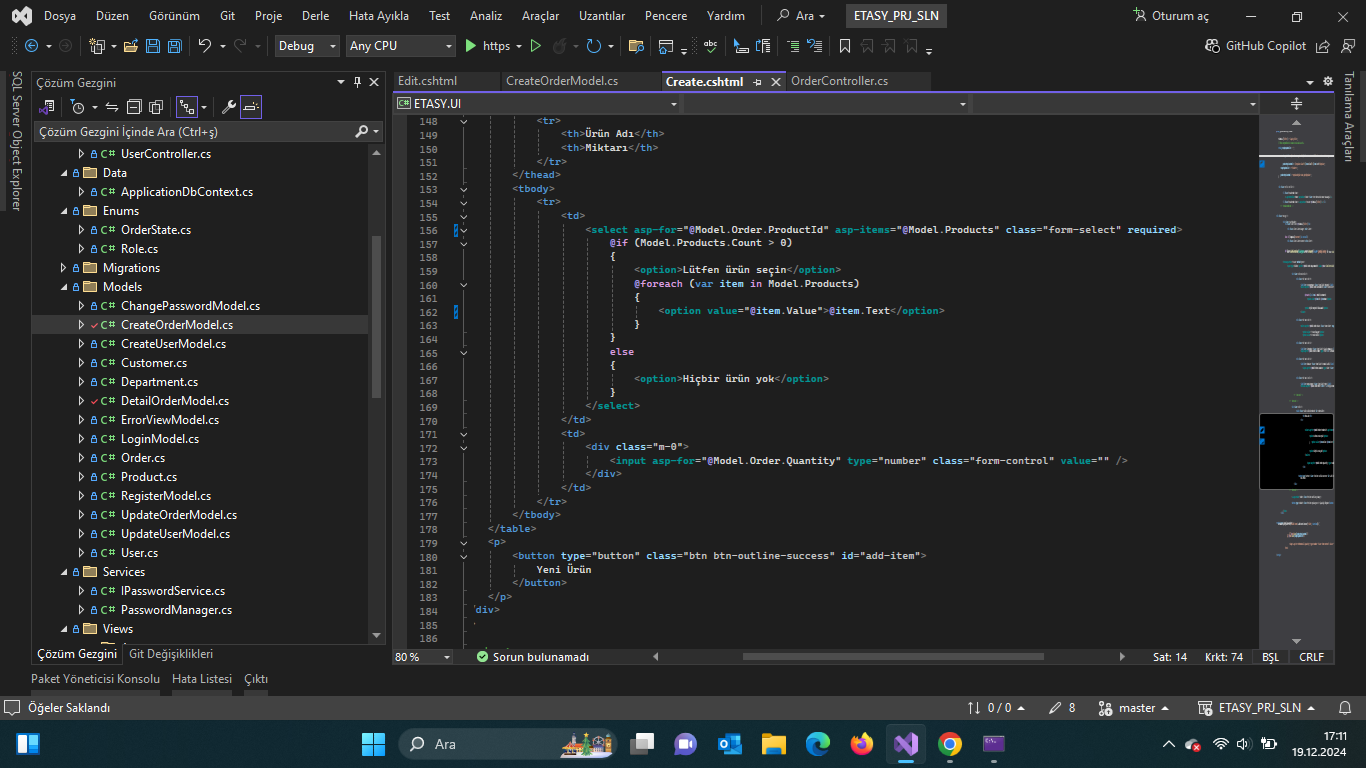
Task: Toggle pin on the Create.cshtml tab
Action: pyautogui.click(x=758, y=82)
